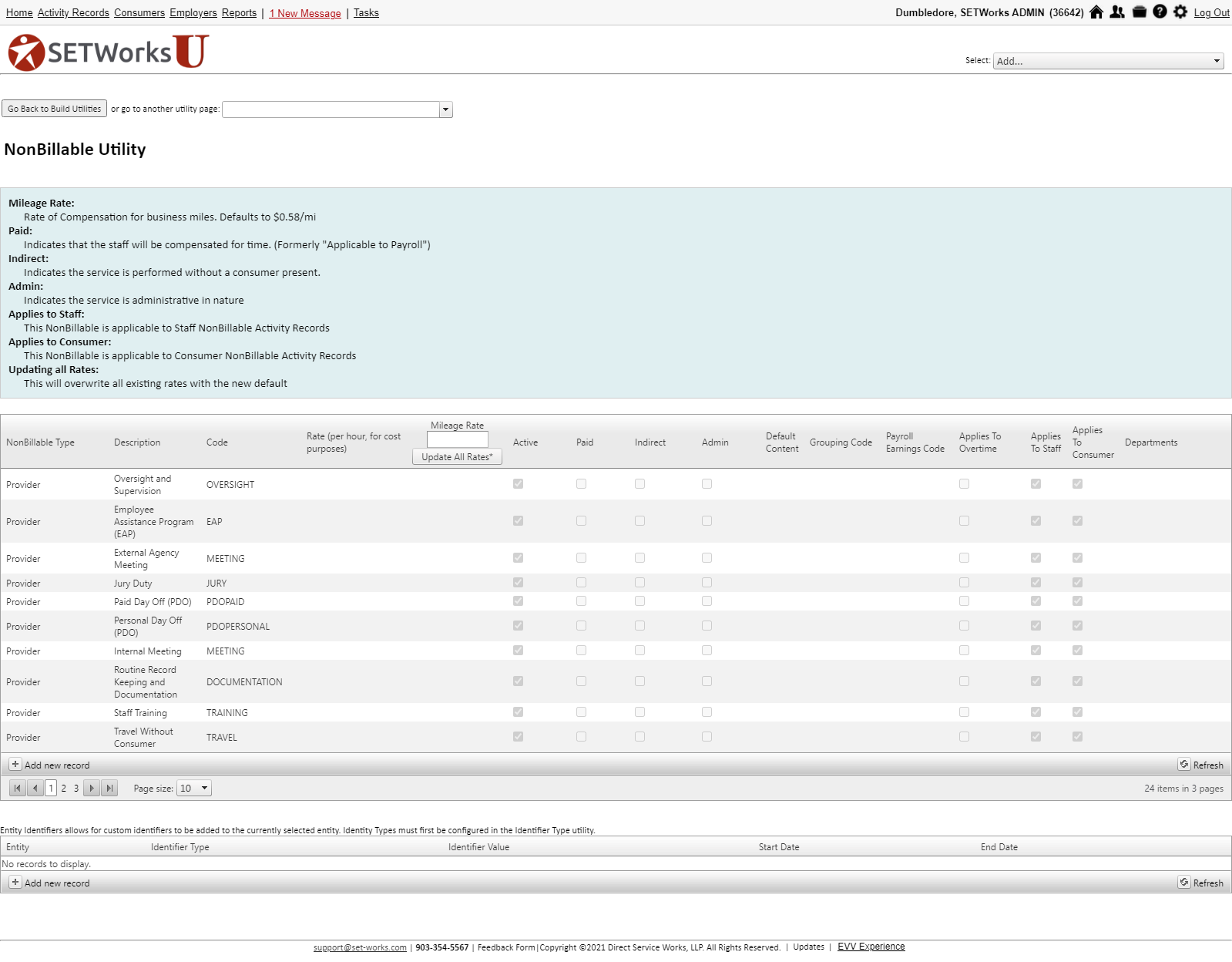Toggle Applies To Consumer for DOCUMENTATION row
The height and width of the screenshot is (962, 1232).
coord(1077,681)
